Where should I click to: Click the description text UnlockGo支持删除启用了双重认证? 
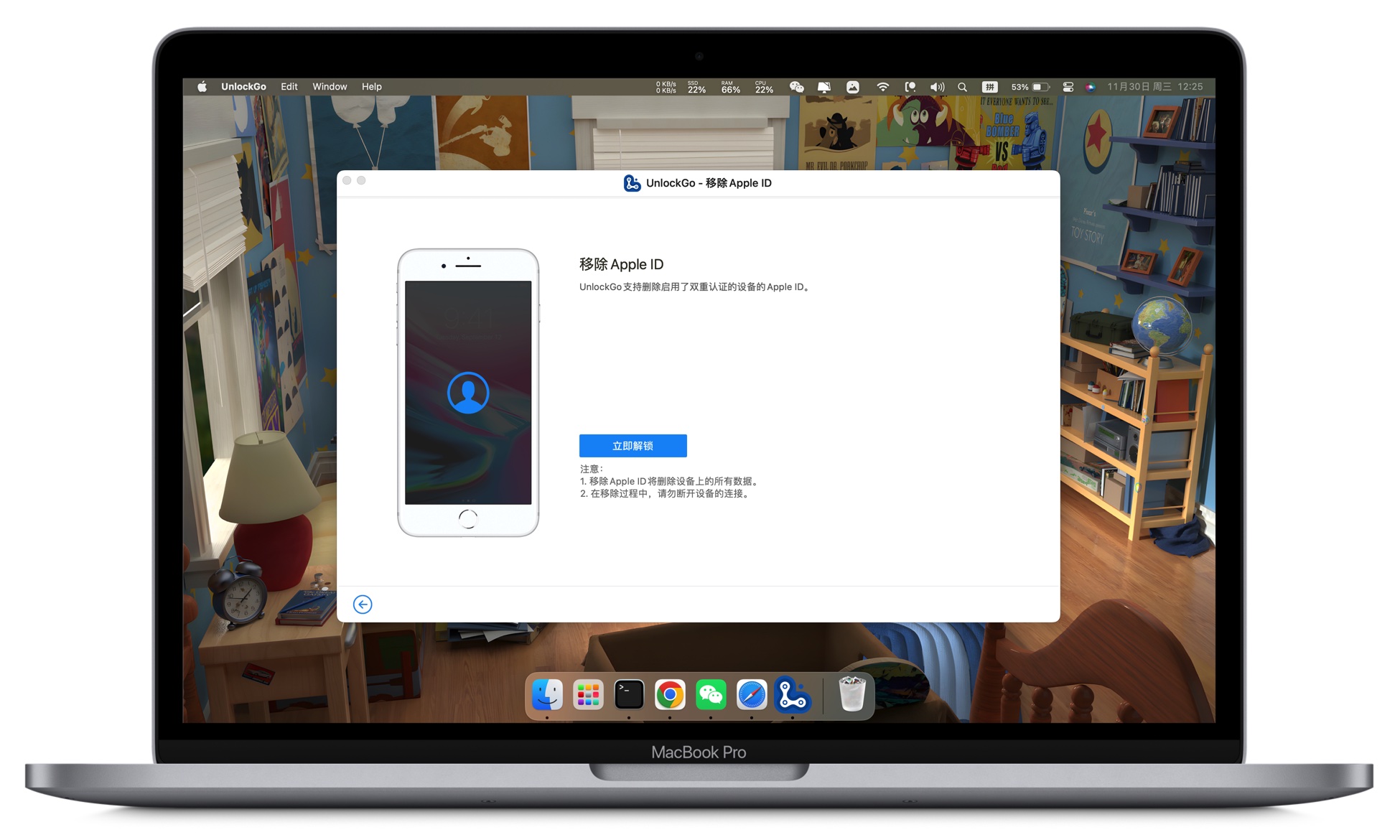point(696,286)
